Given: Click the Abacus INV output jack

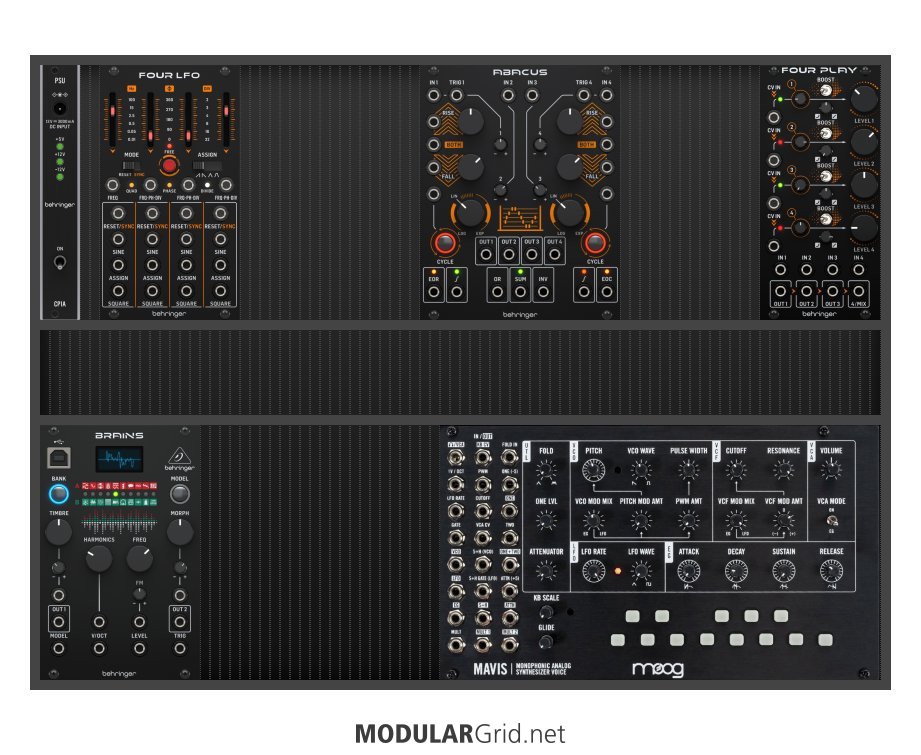Looking at the screenshot, I should click(x=543, y=291).
